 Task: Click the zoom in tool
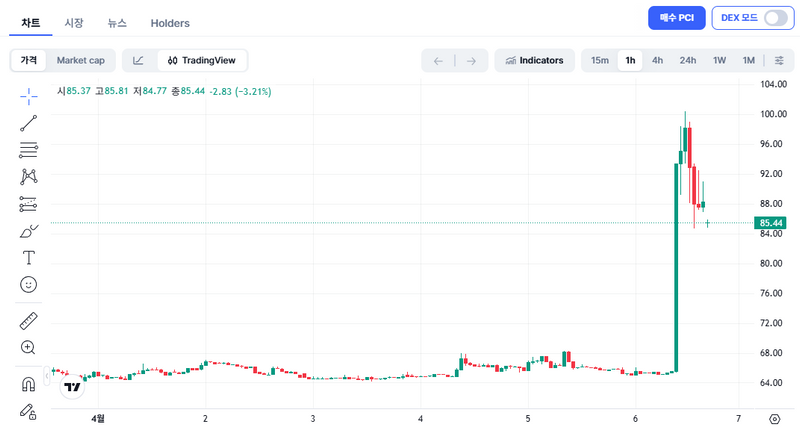coord(28,348)
